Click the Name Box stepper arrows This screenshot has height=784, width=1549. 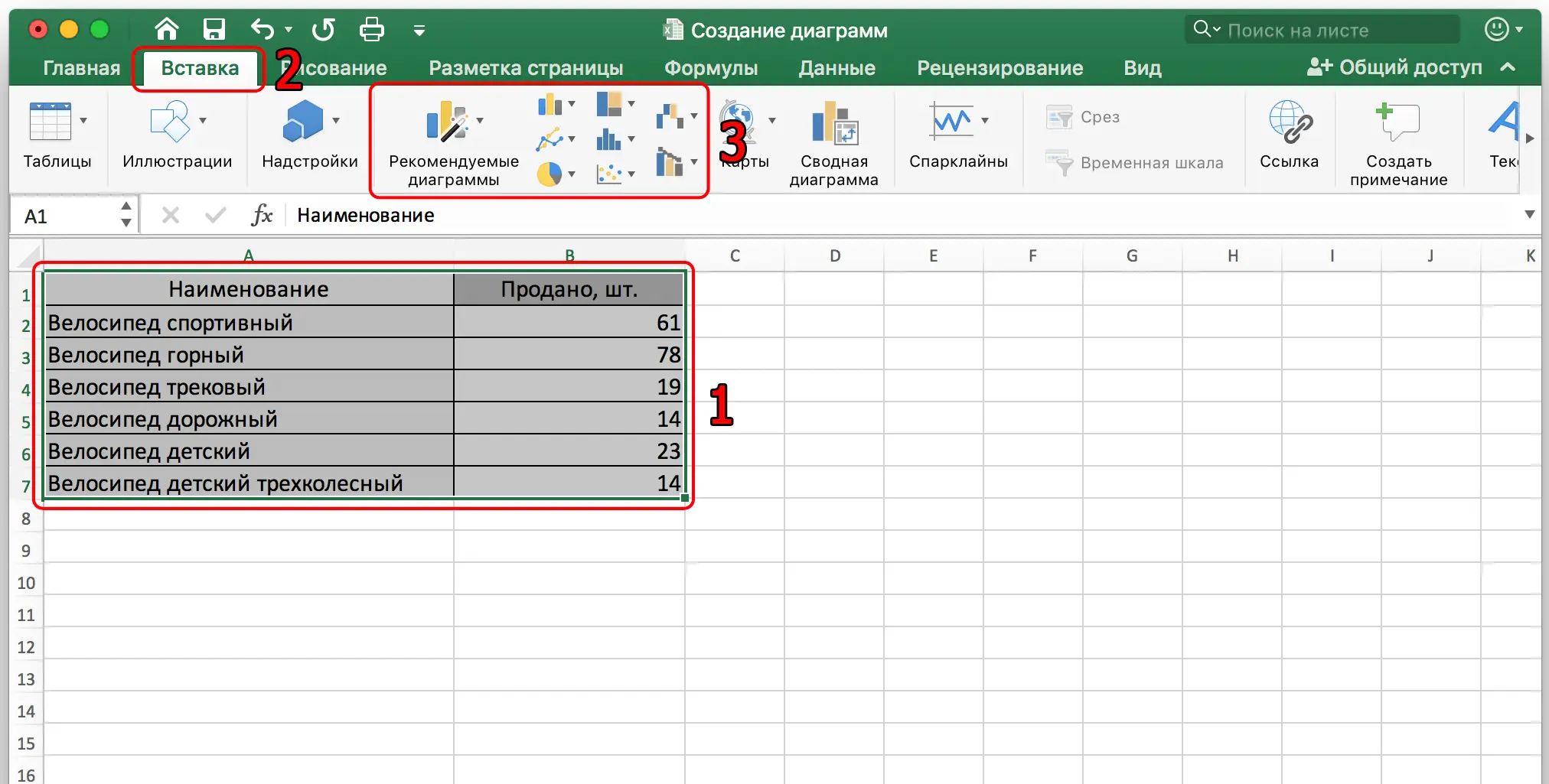pyautogui.click(x=126, y=215)
